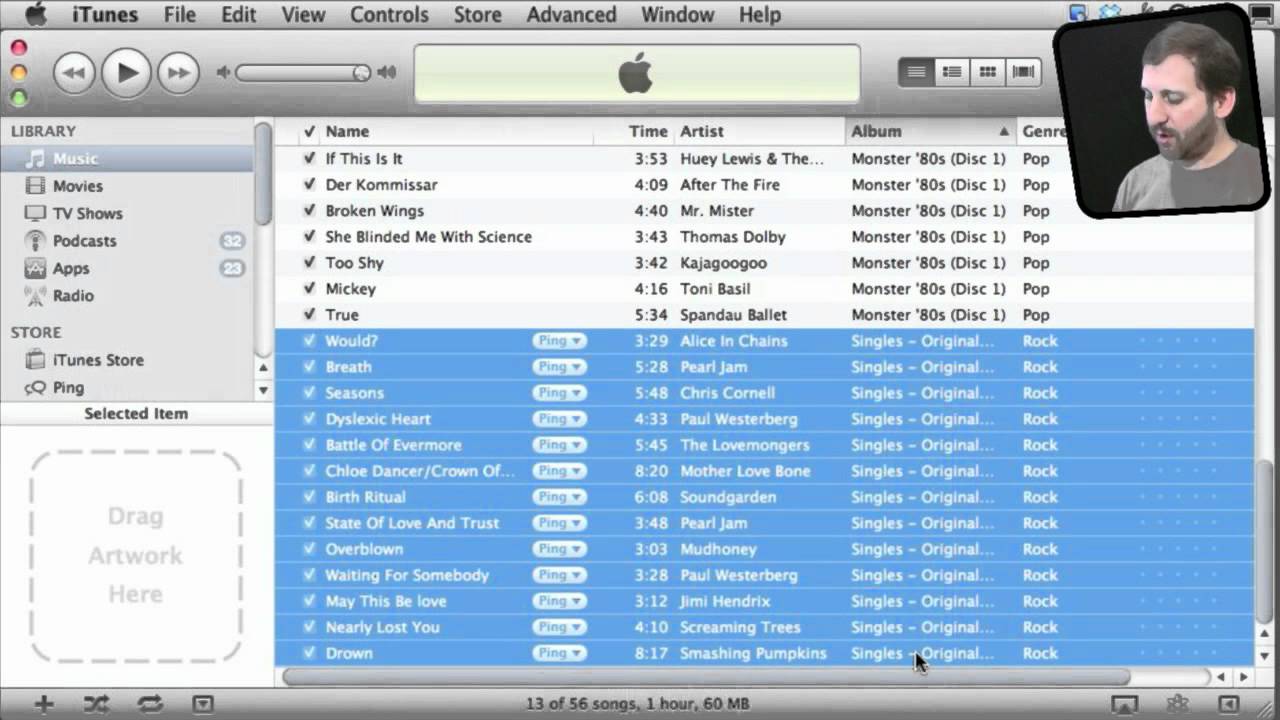
Task: Open the Ping dropdown for Breath
Action: click(559, 367)
